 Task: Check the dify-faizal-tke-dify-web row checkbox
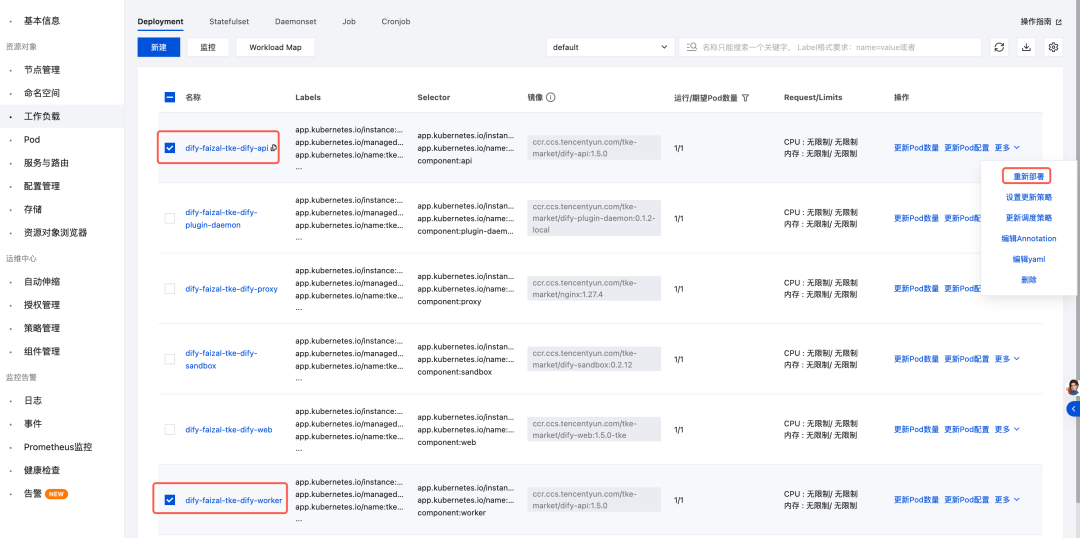click(170, 429)
